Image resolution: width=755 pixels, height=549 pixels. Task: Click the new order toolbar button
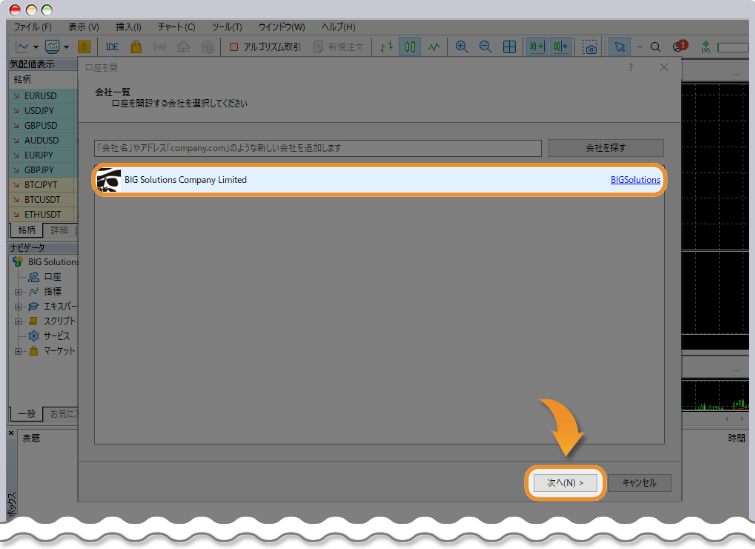point(338,47)
